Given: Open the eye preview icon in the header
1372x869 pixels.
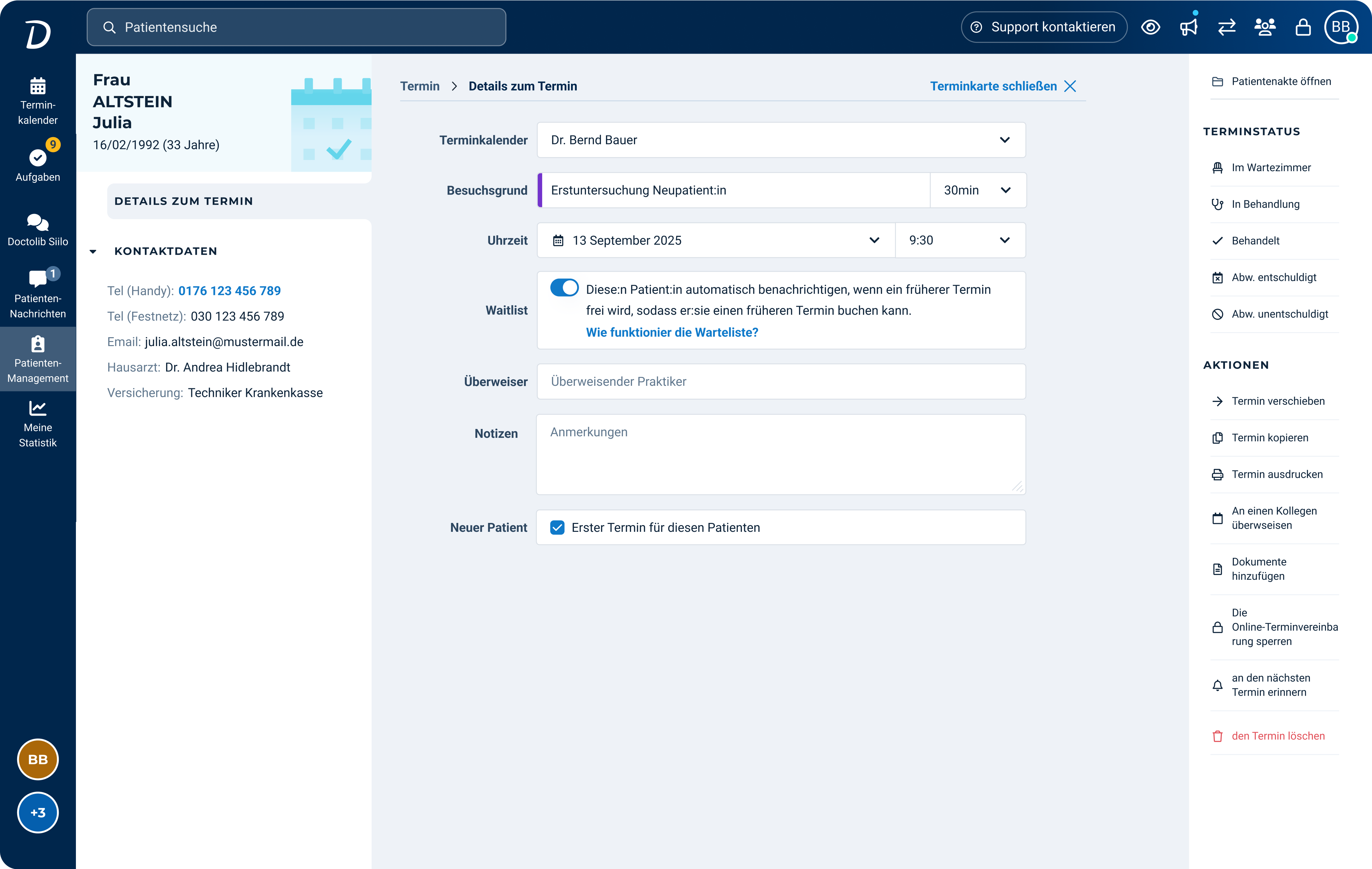Looking at the screenshot, I should click(1151, 27).
